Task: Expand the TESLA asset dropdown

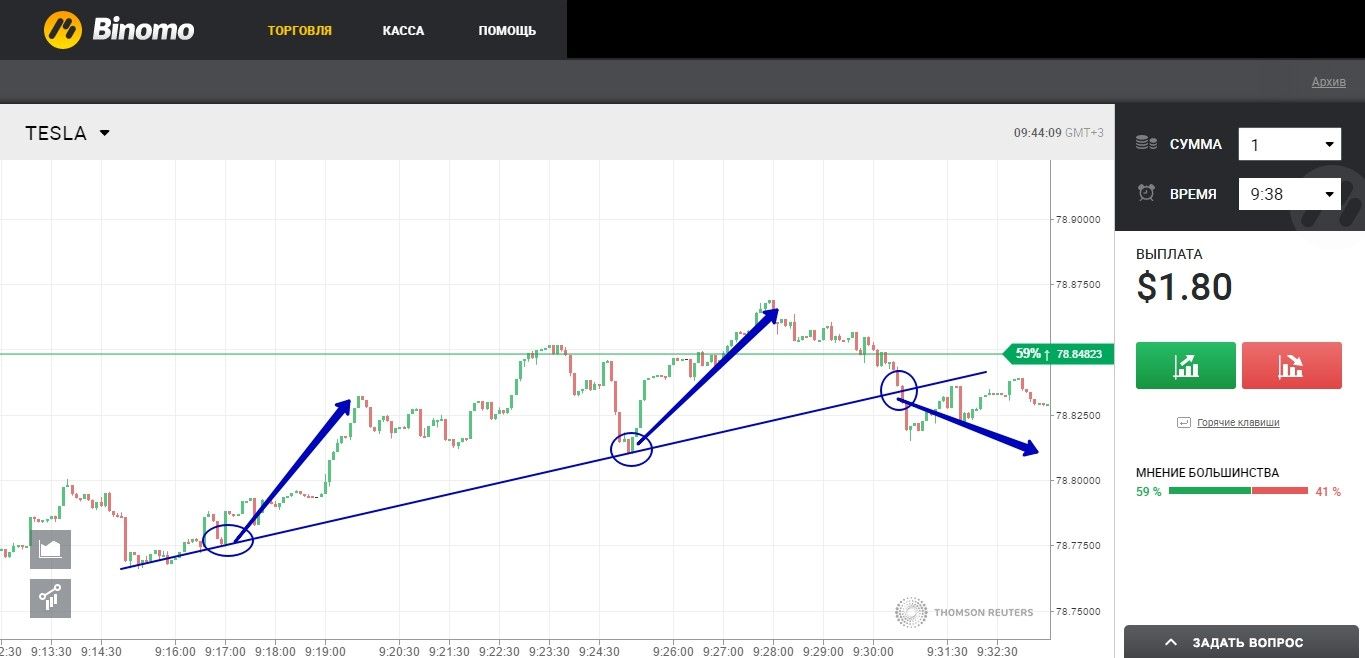Action: click(67, 133)
